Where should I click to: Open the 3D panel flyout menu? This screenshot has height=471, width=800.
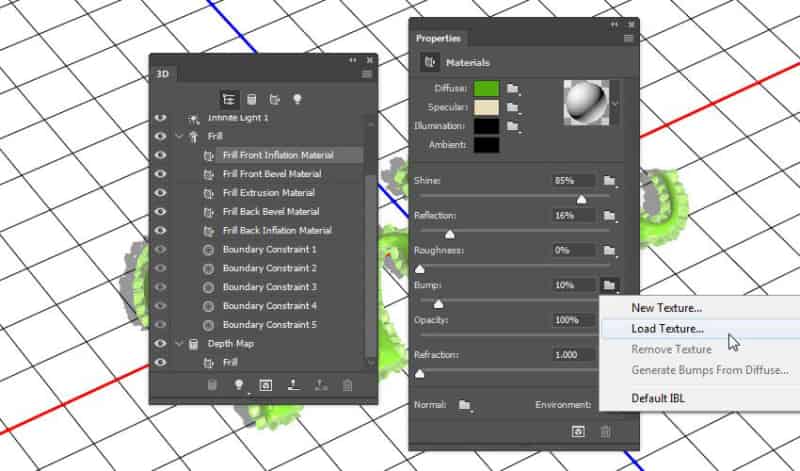click(367, 74)
